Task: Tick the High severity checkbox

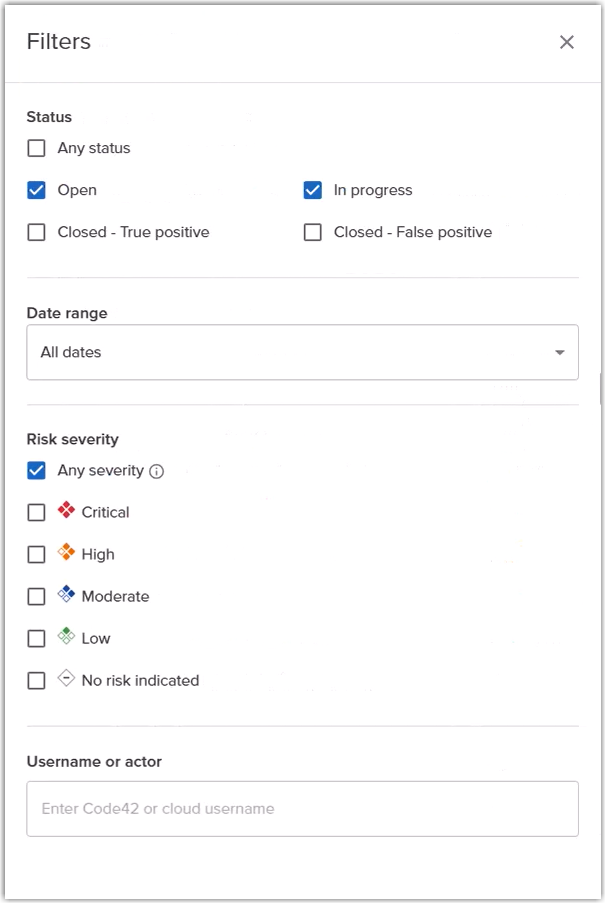Action: point(37,554)
